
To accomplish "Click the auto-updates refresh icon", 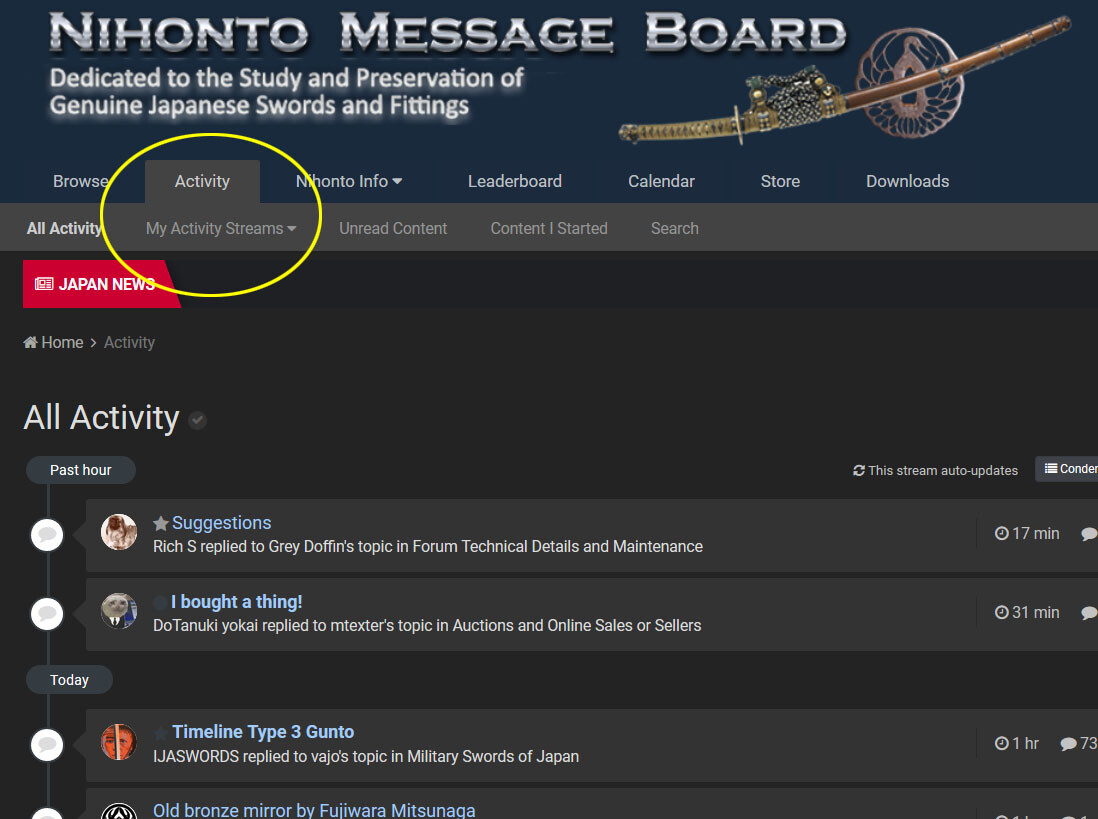I will click(x=859, y=470).
